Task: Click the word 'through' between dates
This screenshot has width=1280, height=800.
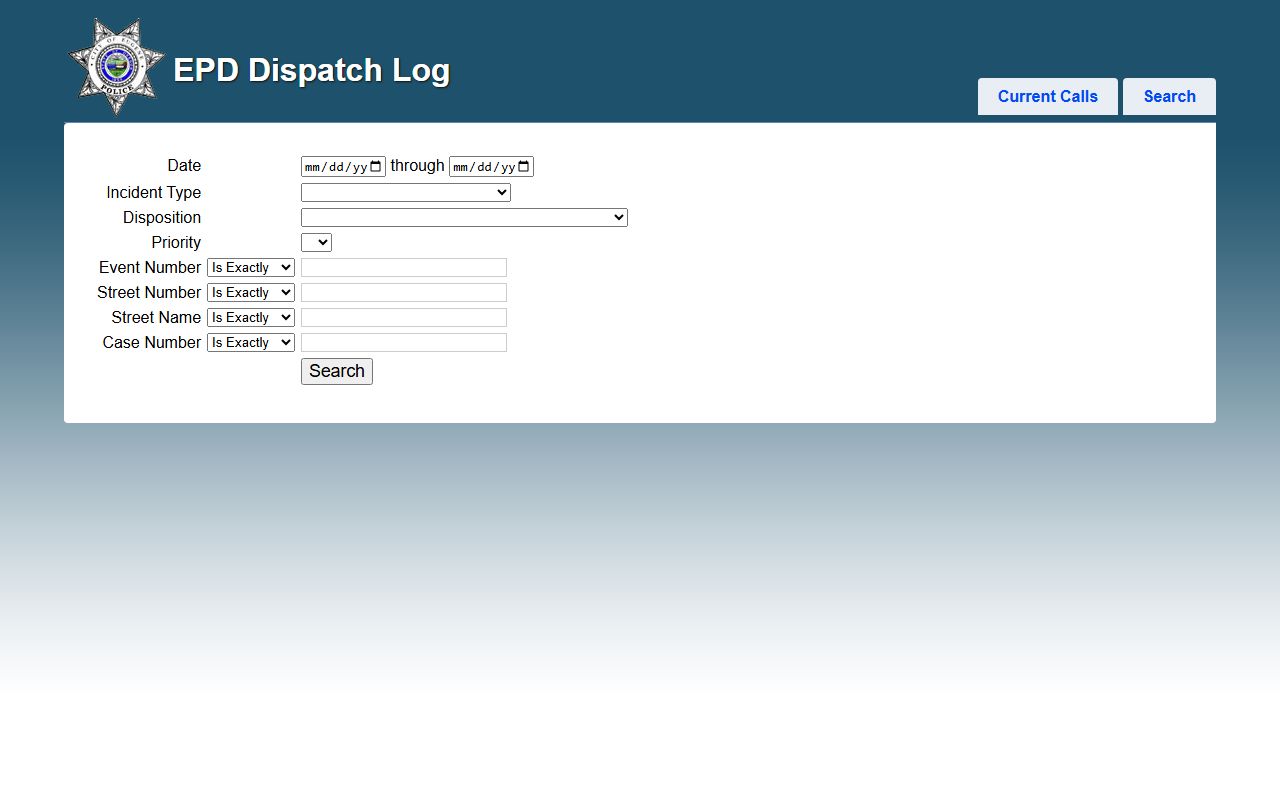Action: point(417,166)
